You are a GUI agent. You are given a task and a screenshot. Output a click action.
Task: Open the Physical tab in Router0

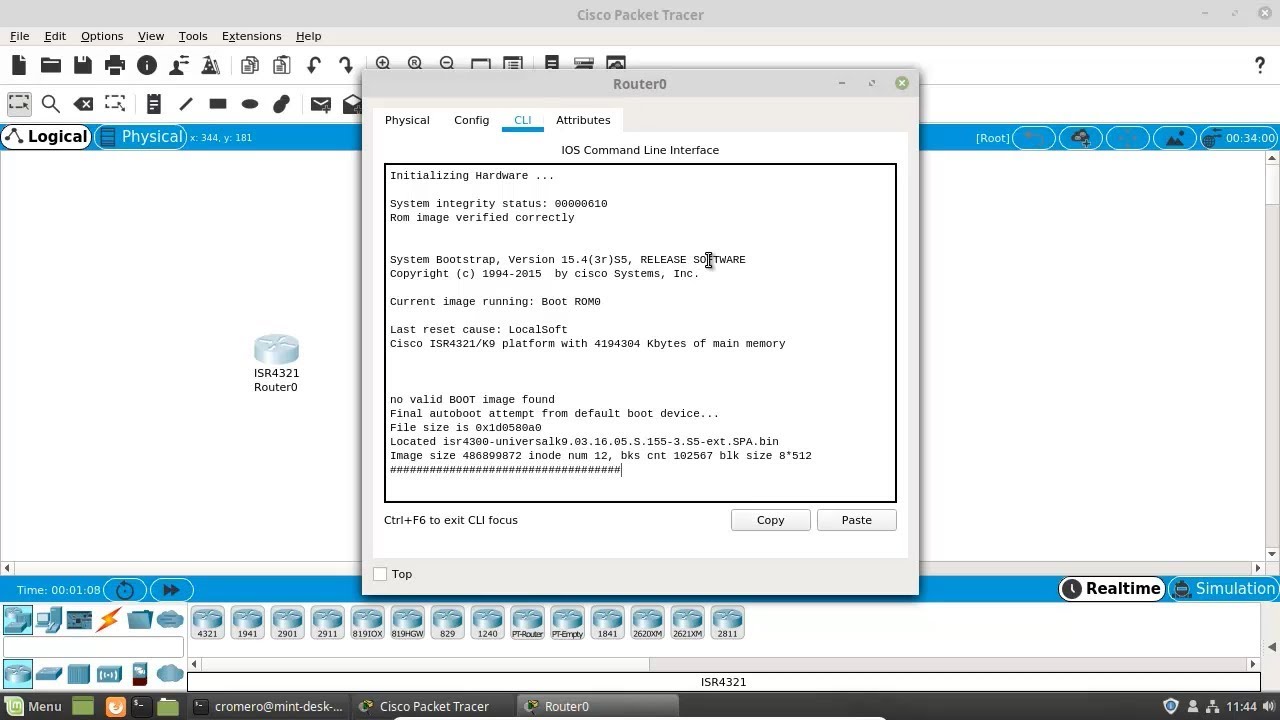407,120
